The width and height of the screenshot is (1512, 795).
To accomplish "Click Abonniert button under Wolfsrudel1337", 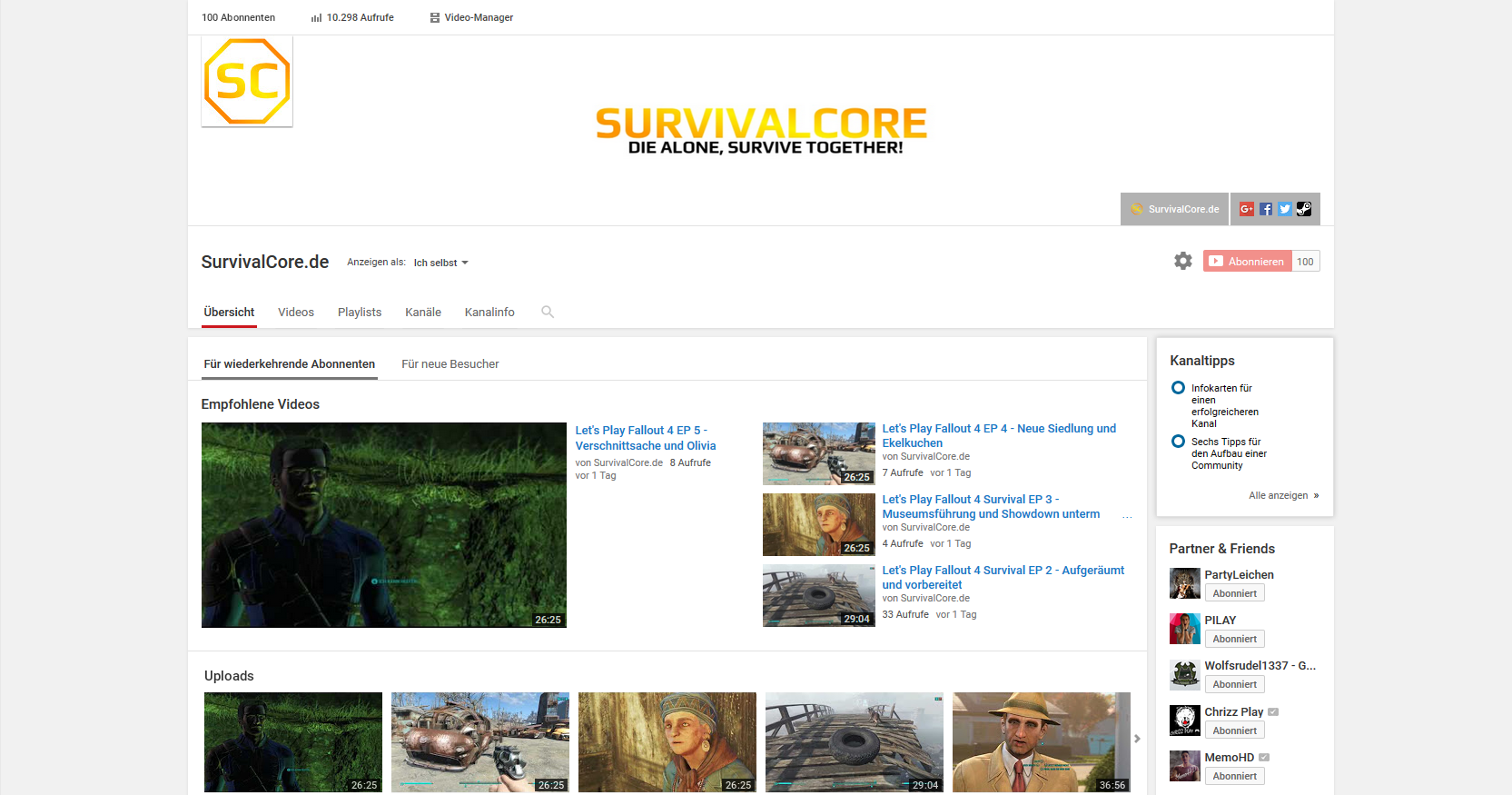I will tap(1235, 684).
